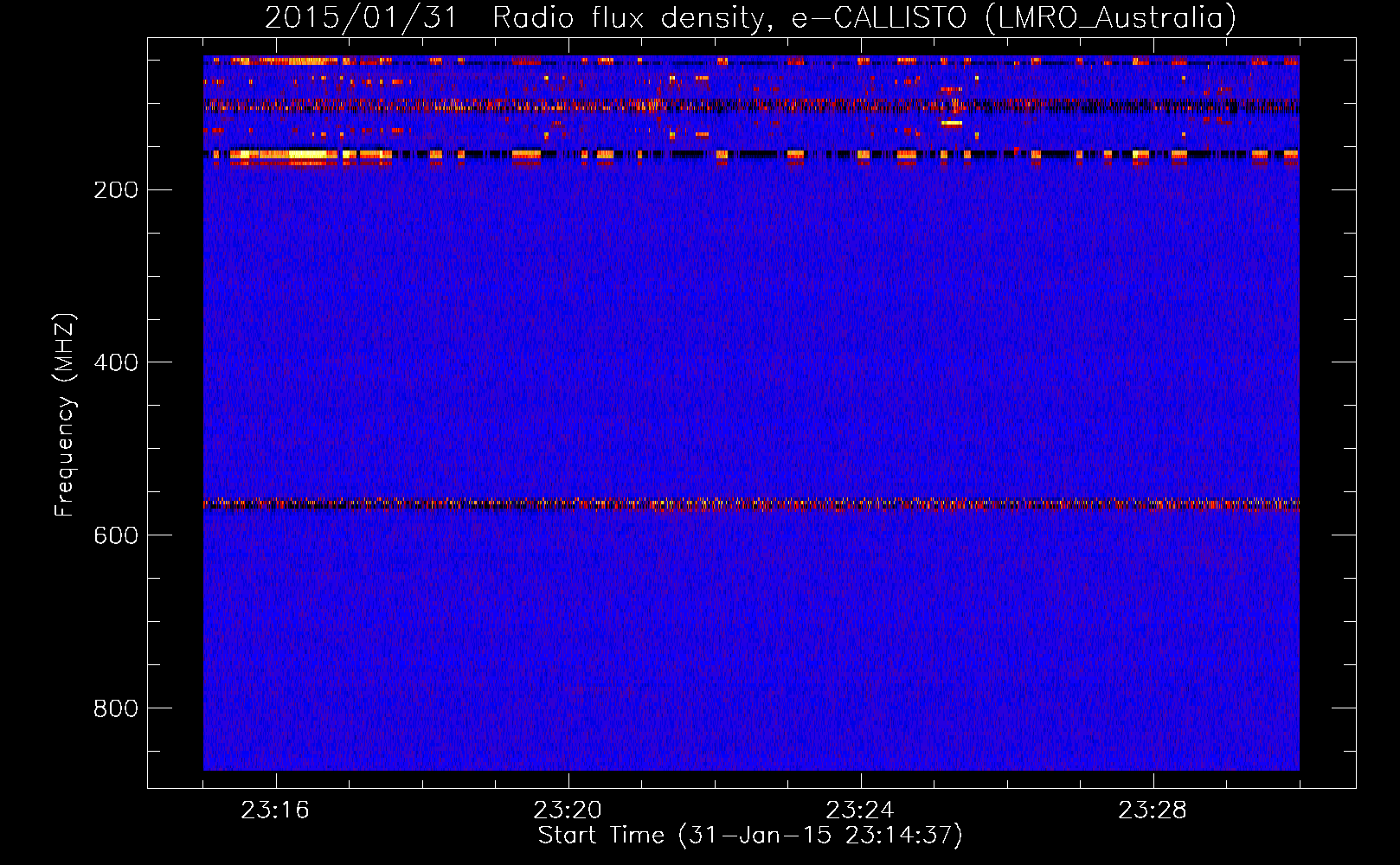Click the 'Start Time (31-Jan-15 23:14:37)' label
1400x865 pixels.
[x=750, y=836]
